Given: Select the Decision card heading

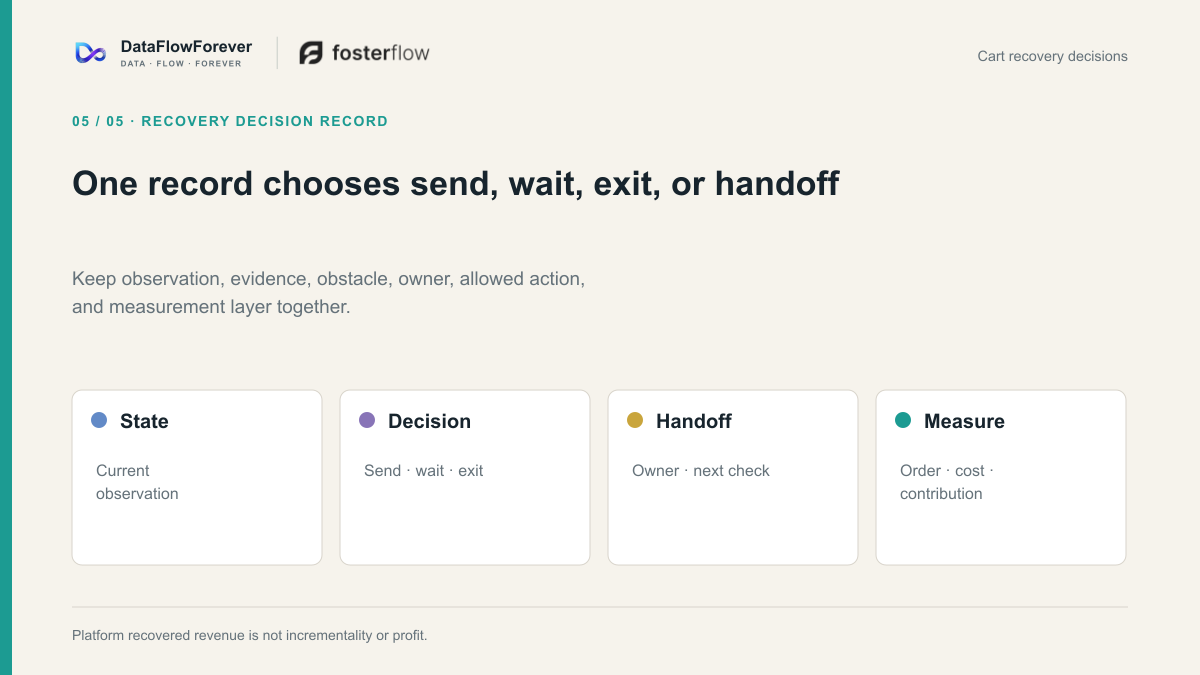Looking at the screenshot, I should (x=429, y=421).
